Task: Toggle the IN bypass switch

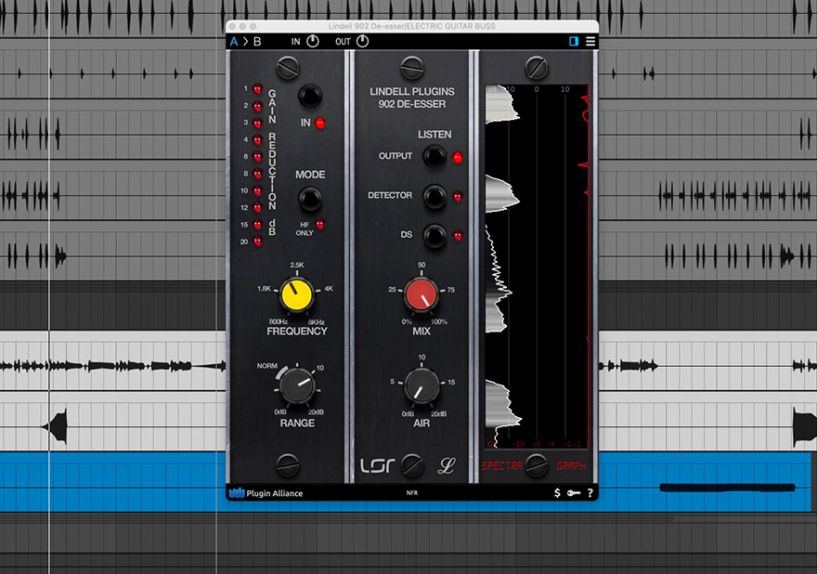Action: pos(310,96)
